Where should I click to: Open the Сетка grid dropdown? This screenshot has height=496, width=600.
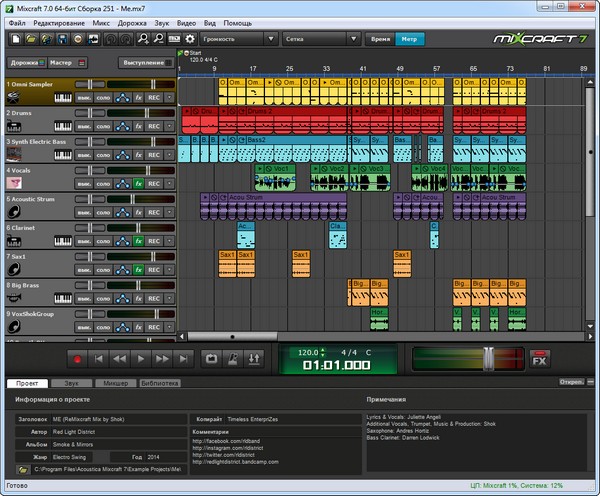click(x=320, y=39)
